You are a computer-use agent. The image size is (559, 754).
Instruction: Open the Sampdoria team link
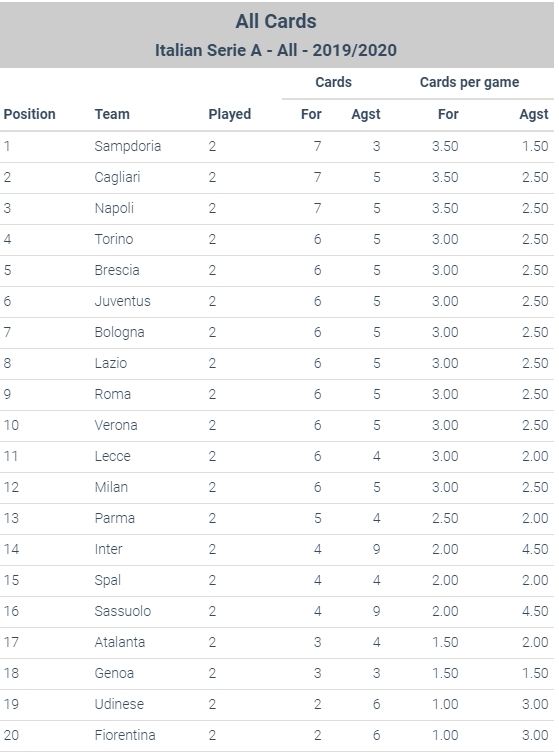point(127,146)
